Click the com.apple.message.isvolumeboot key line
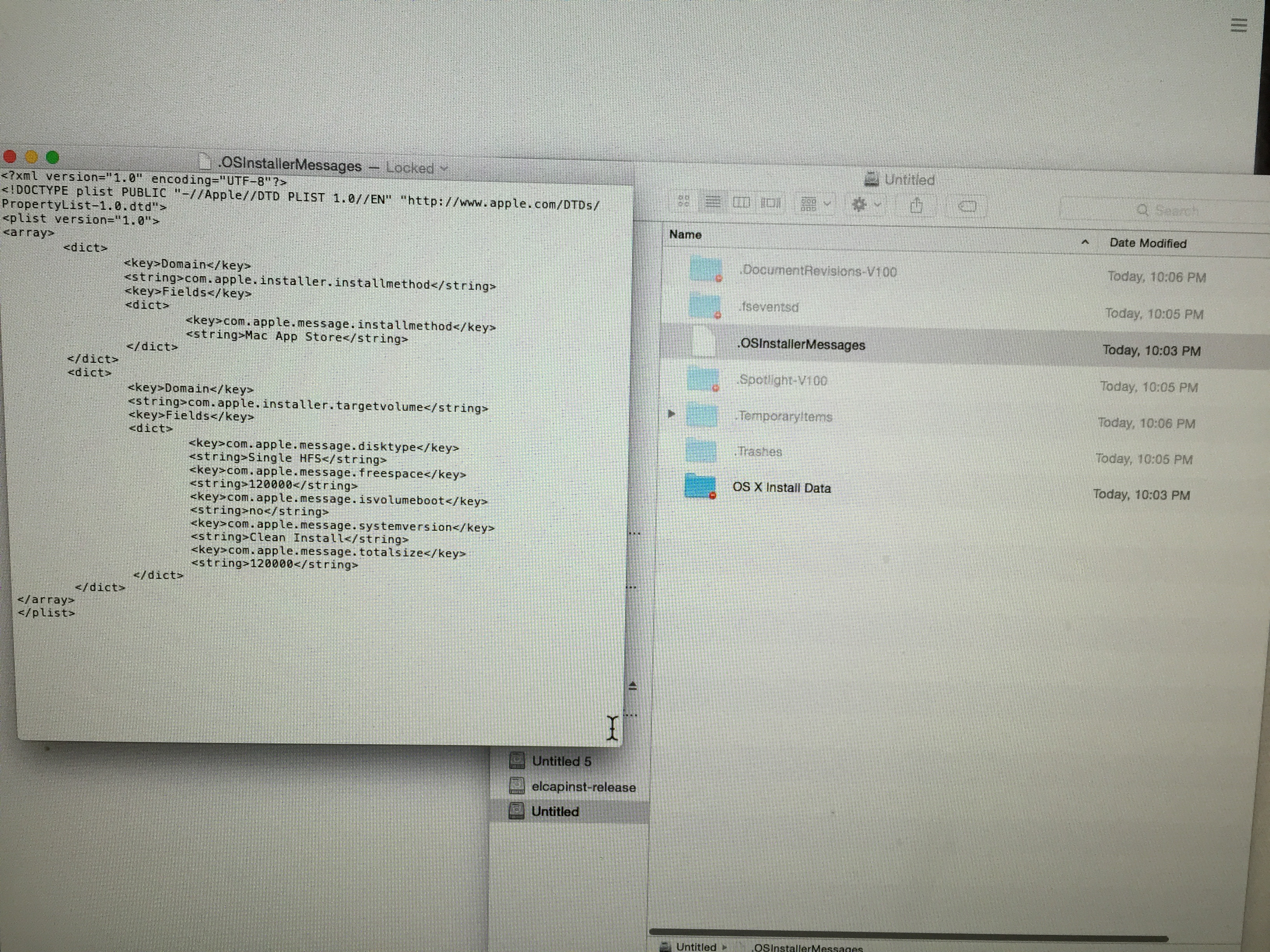Viewport: 1270px width, 952px height. point(339,500)
